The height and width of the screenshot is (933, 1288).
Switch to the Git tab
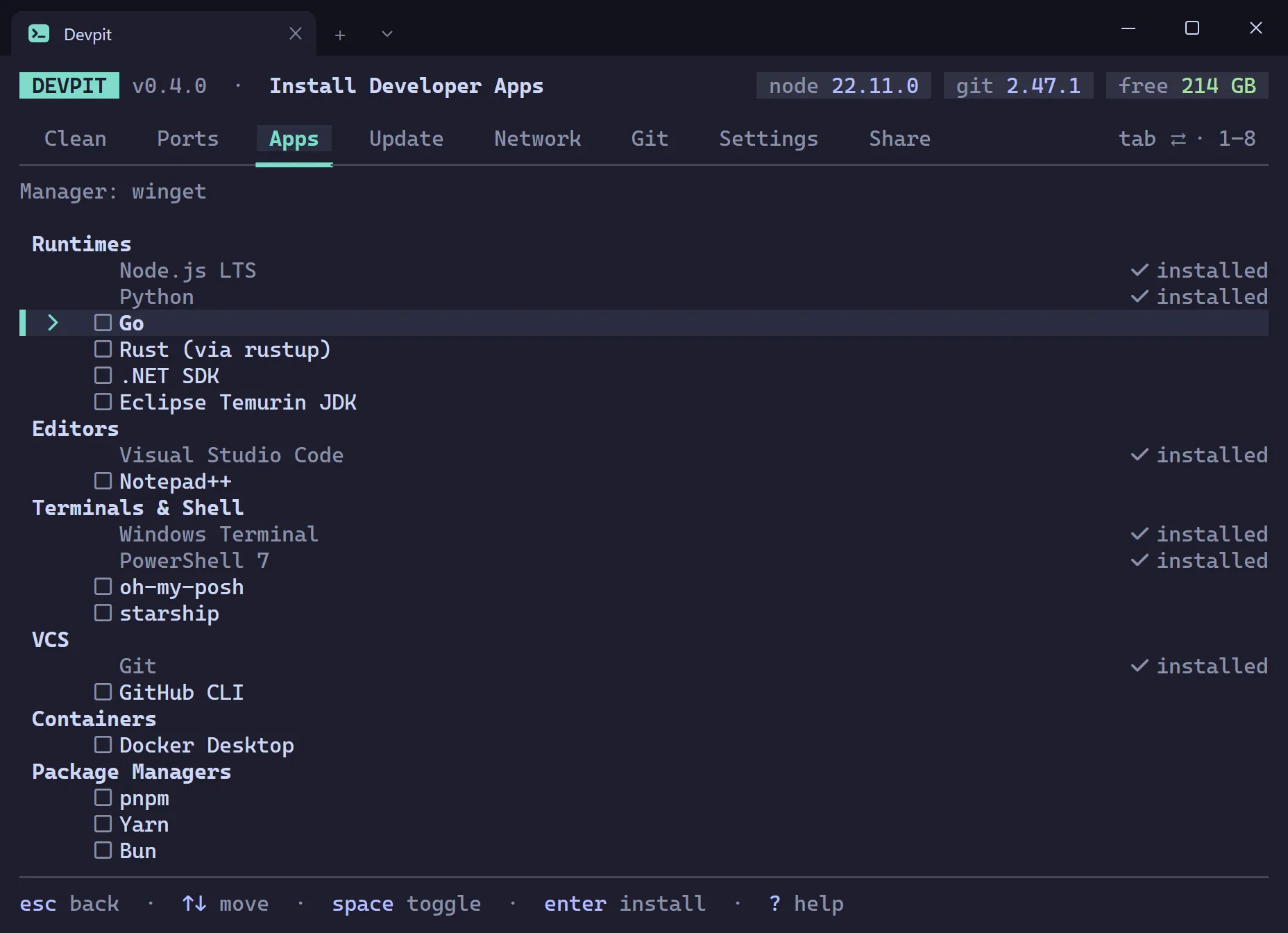tap(650, 138)
